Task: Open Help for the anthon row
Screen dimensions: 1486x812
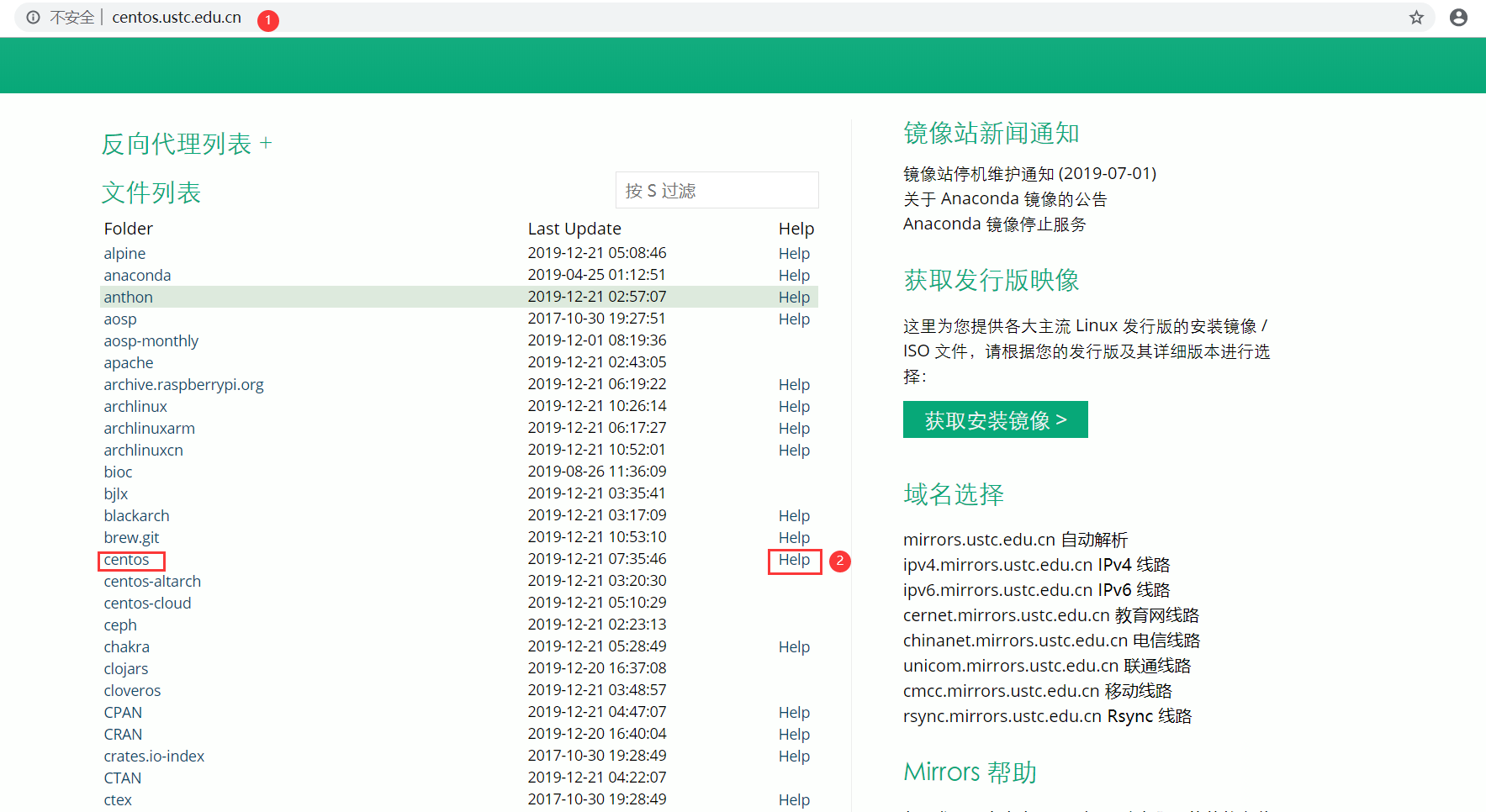Action: point(794,297)
